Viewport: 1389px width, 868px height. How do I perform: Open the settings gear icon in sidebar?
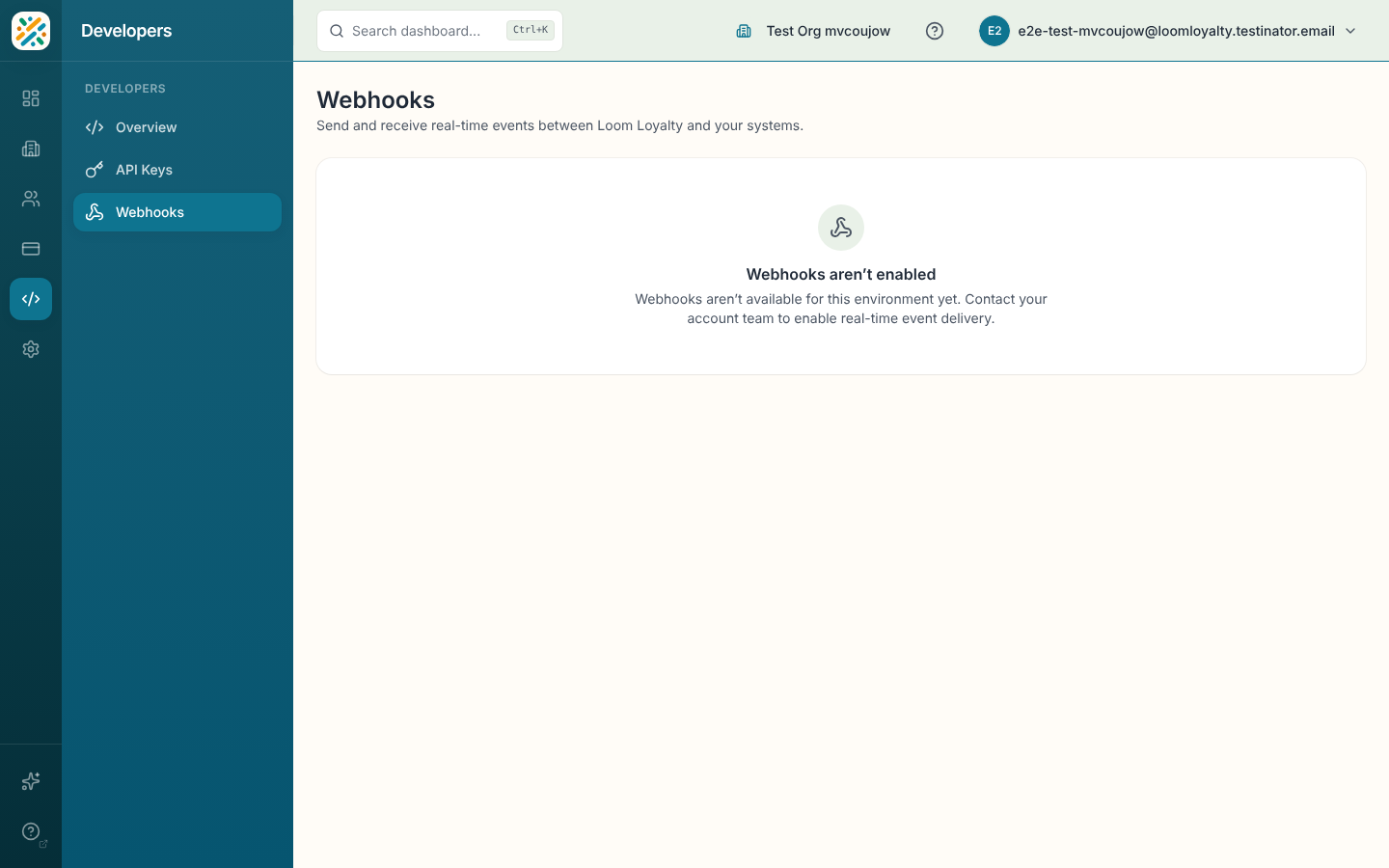tap(31, 349)
